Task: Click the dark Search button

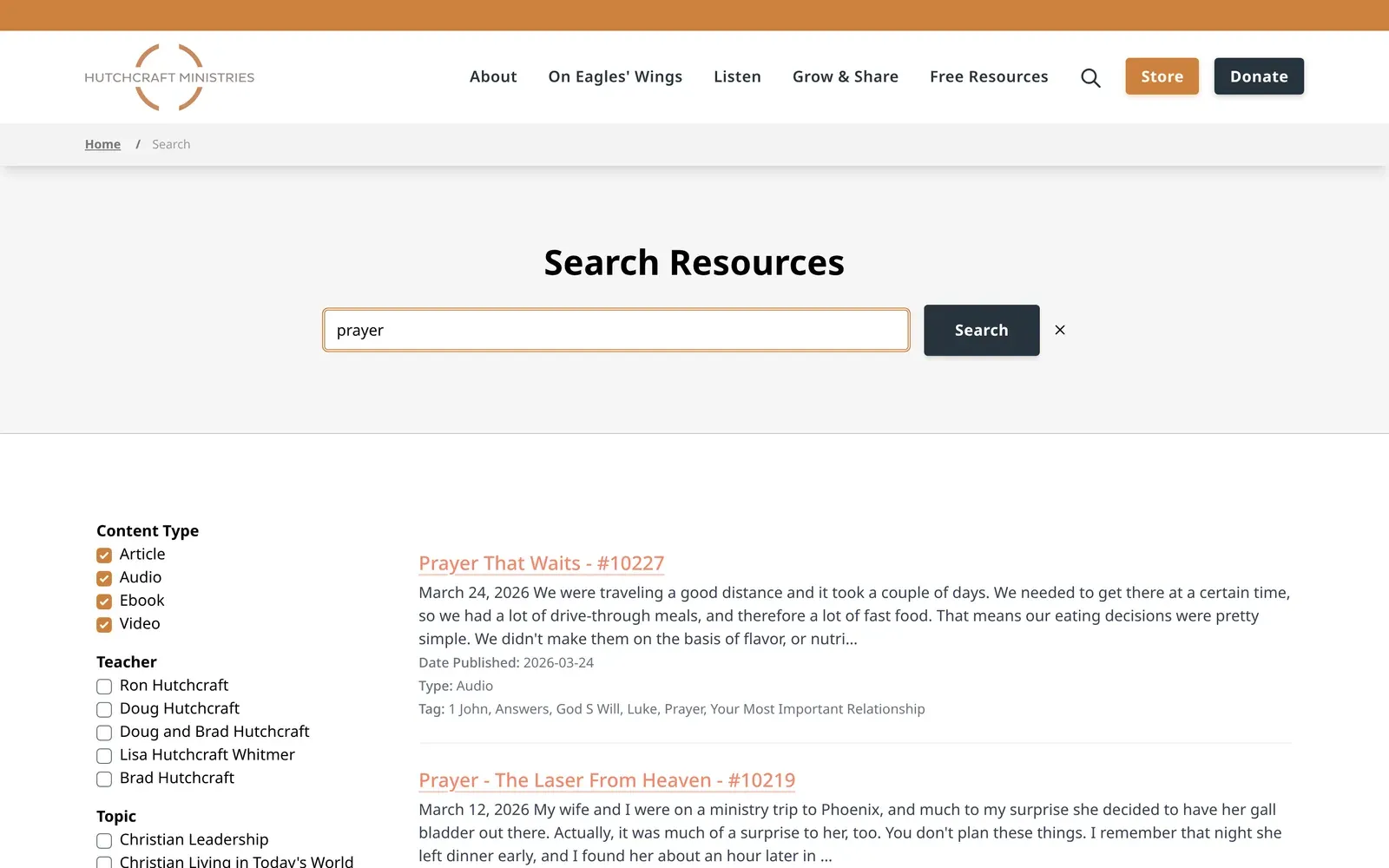Action: [x=981, y=330]
